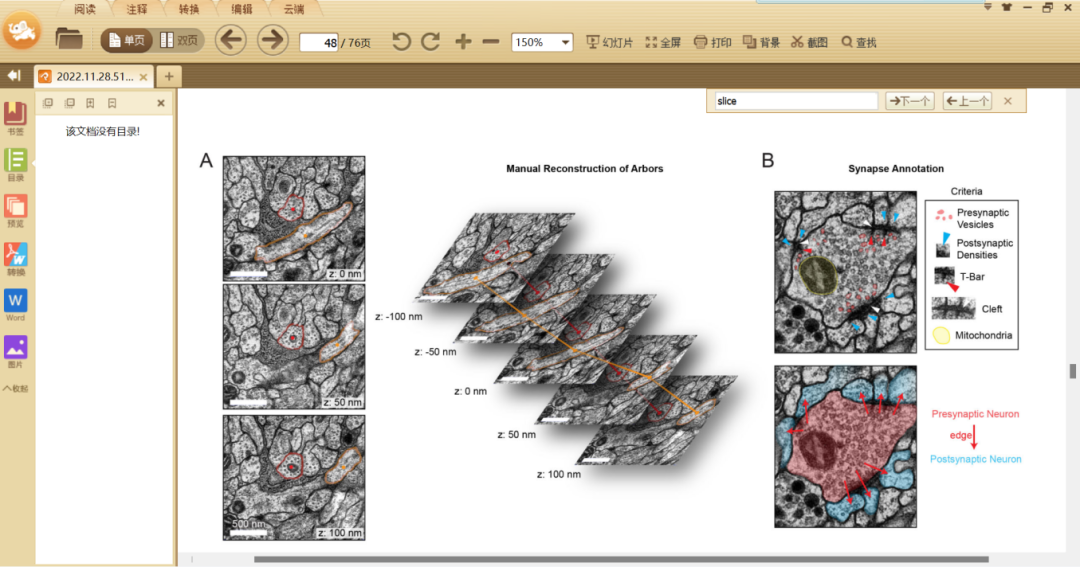
Task: Click the 'z: 50 nm' micrograph in panel A
Action: [x=294, y=347]
